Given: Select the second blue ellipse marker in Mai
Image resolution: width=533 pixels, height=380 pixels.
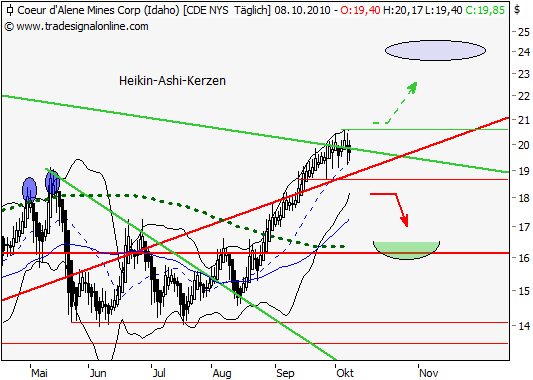Looking at the screenshot, I should pyautogui.click(x=52, y=183).
